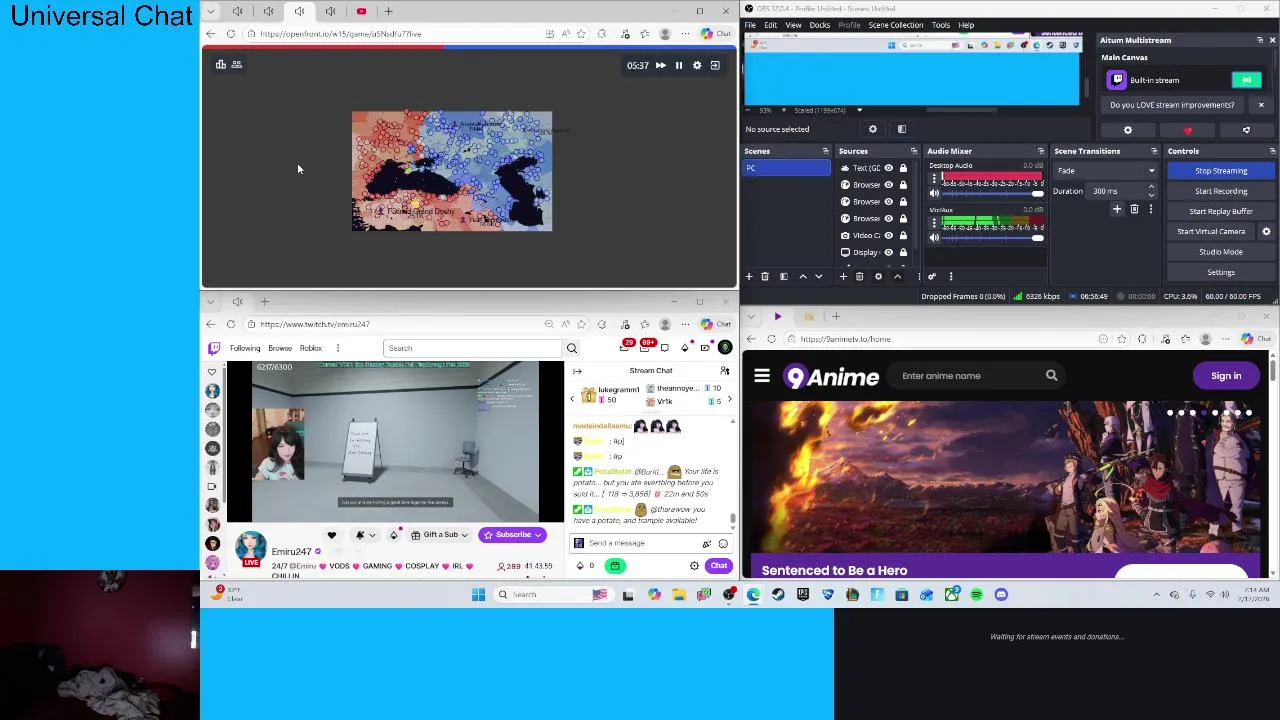Screen dimensions: 1280x720
Task: Open the emote picker in Twitch chat
Action: (x=723, y=544)
